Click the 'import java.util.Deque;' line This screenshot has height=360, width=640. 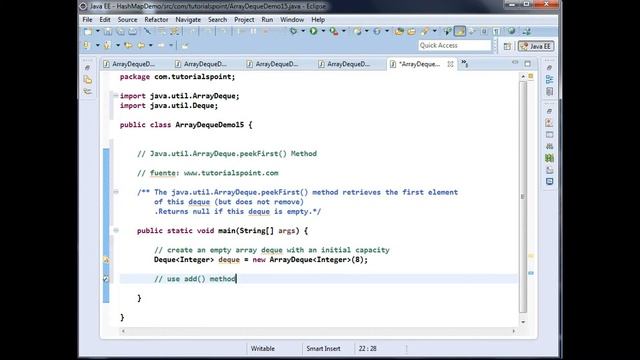click(169, 106)
